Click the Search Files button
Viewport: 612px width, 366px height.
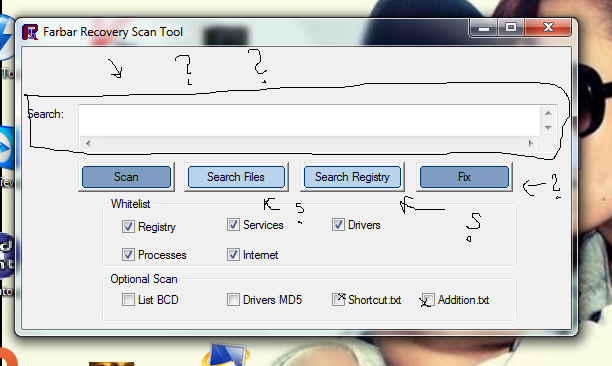236,177
